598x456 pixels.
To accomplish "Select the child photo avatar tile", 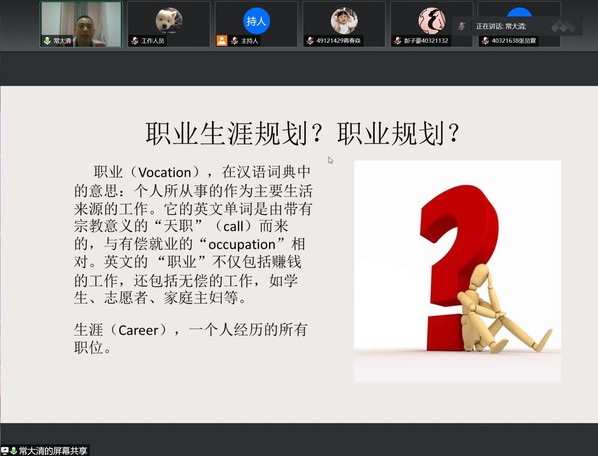I will pos(344,21).
